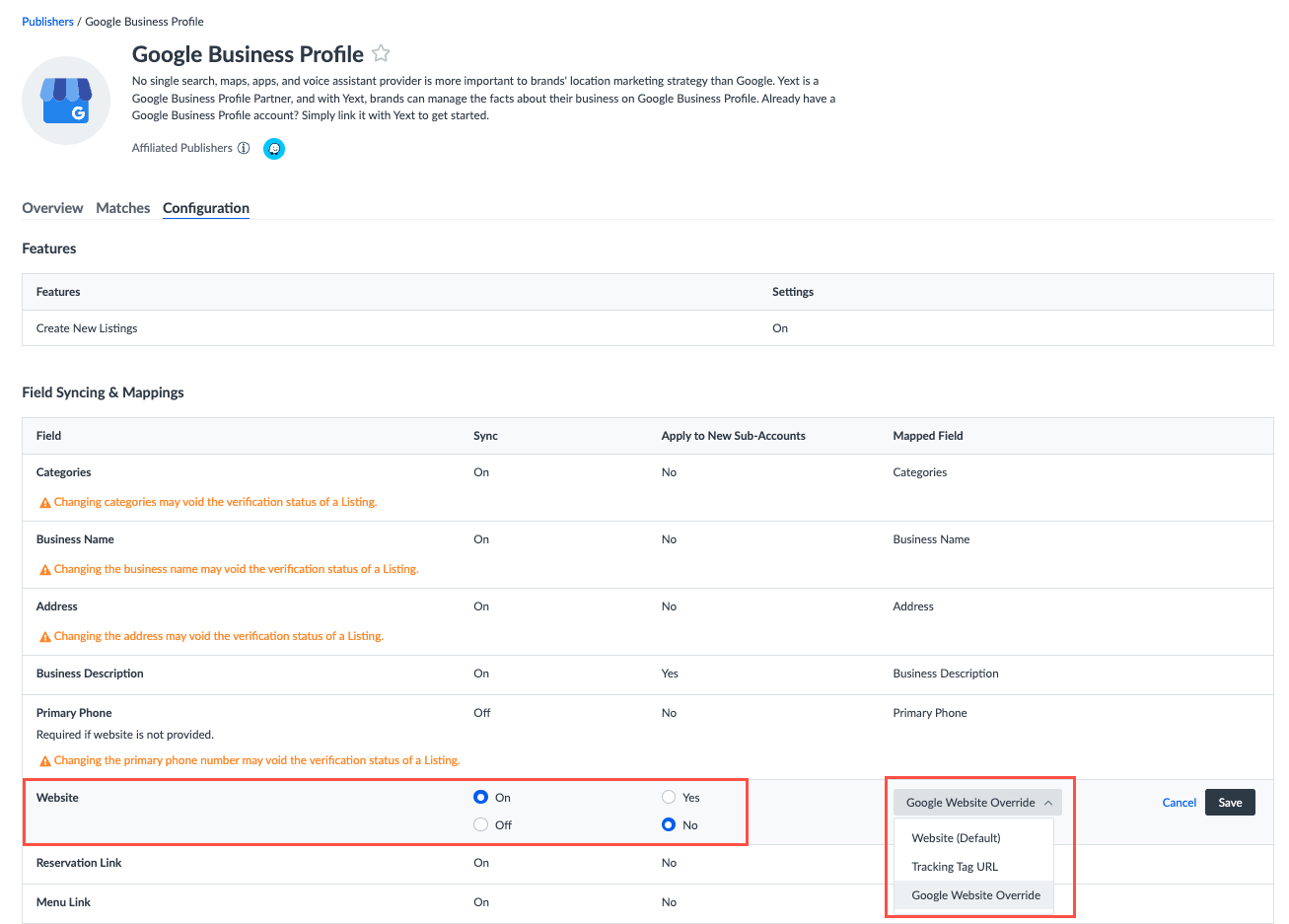Click the Waze affiliated publisher icon
Viewport: 1289px width, 924px height.
(x=274, y=149)
